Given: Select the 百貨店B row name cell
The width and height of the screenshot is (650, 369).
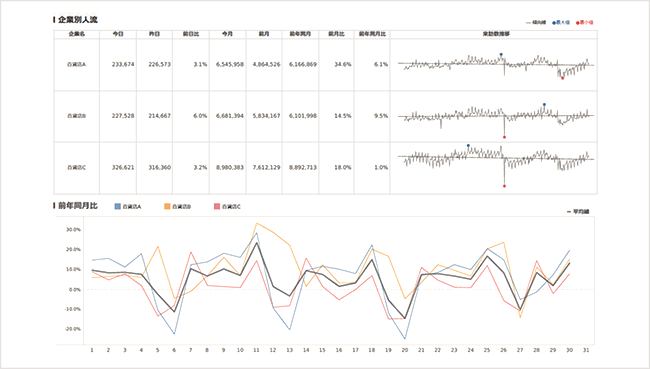Looking at the screenshot, I should (77, 116).
